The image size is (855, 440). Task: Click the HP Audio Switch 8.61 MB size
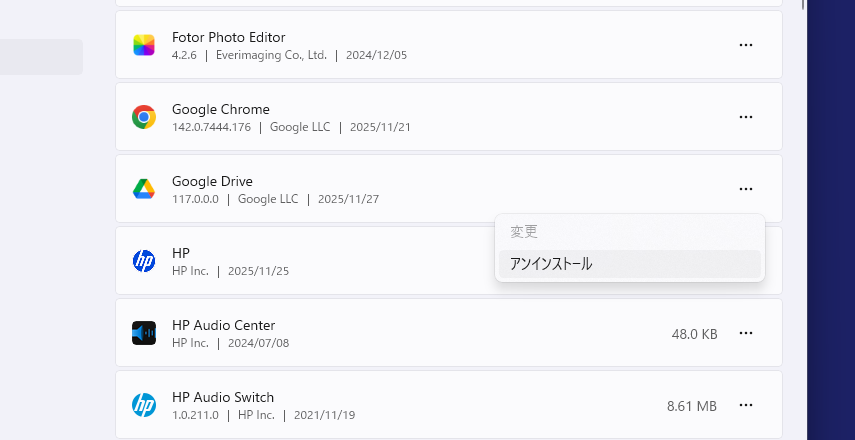[x=692, y=406]
